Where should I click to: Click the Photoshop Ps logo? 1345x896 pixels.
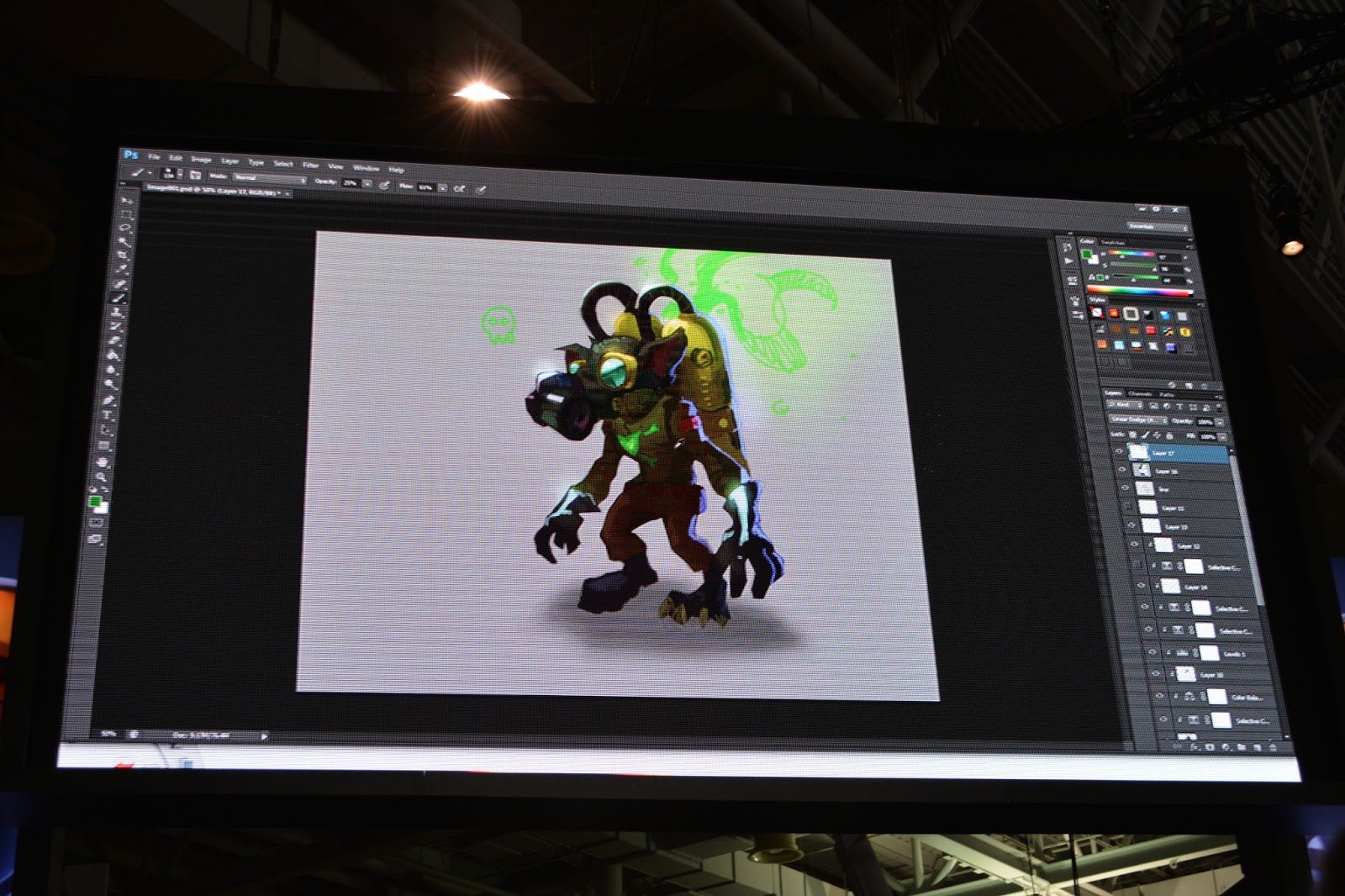coord(130,155)
